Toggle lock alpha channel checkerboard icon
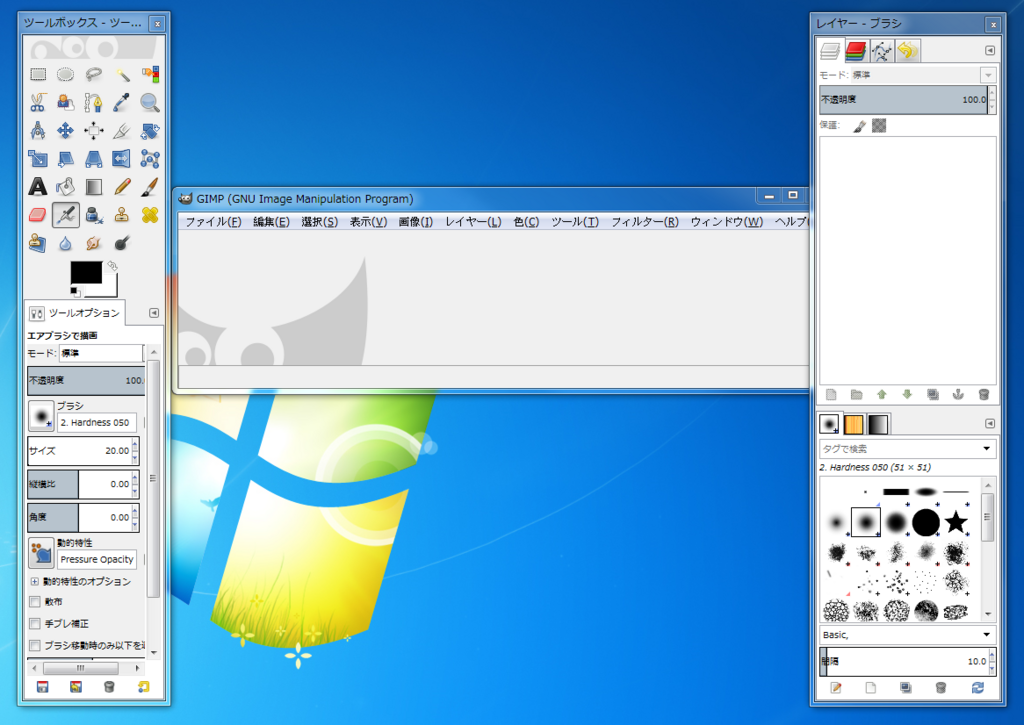This screenshot has width=1024, height=725. click(x=879, y=125)
